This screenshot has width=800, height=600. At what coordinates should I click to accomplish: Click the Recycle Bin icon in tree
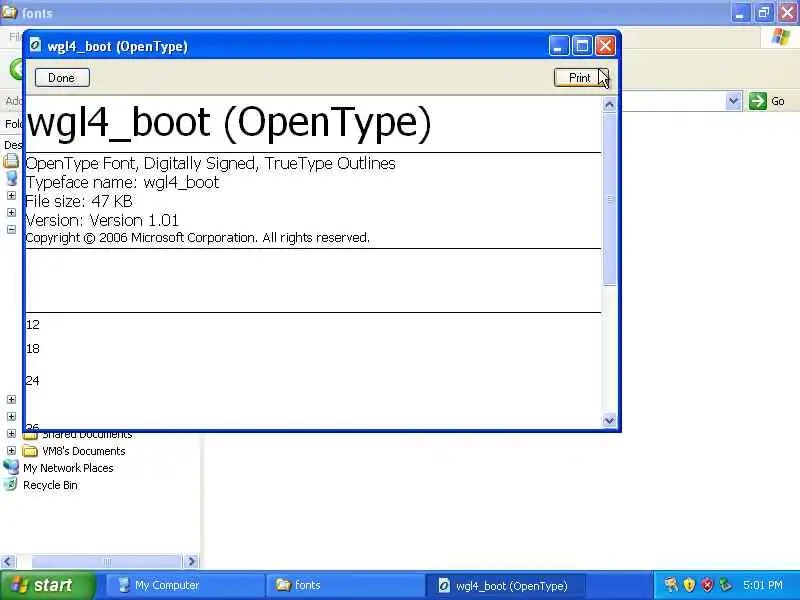10,485
